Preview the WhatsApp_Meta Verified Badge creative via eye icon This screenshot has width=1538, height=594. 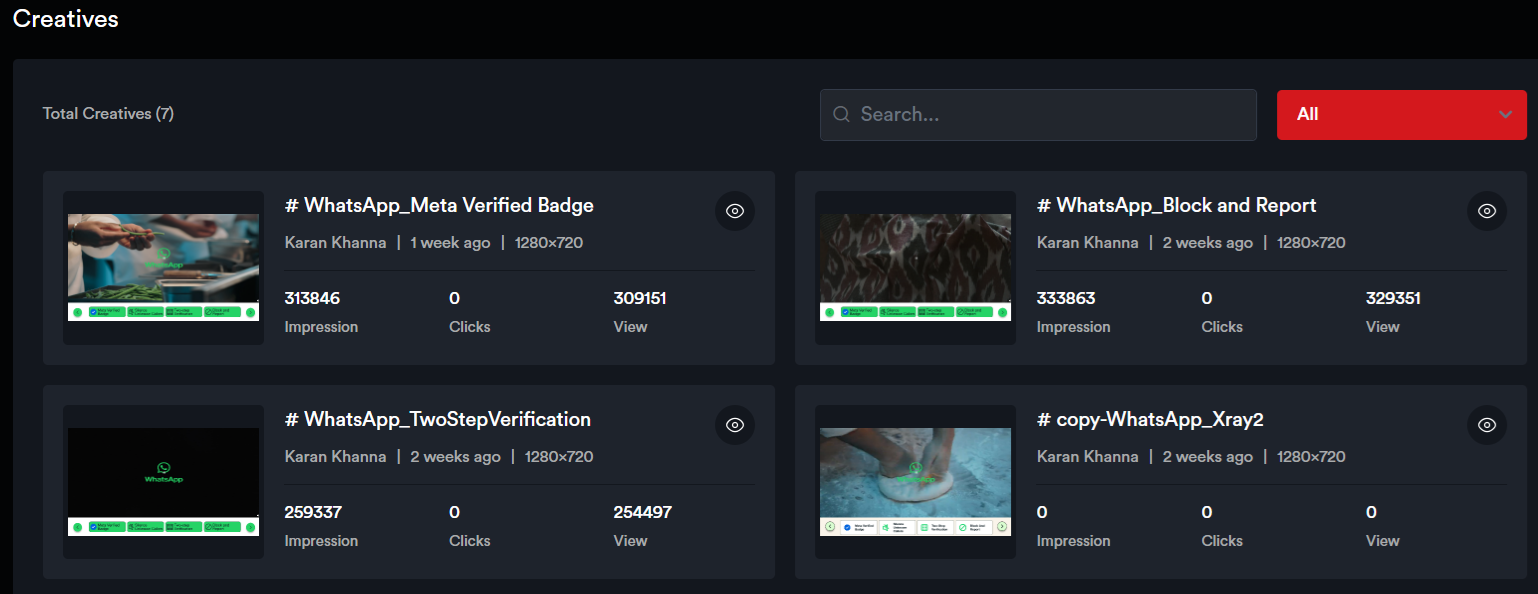click(x=735, y=211)
